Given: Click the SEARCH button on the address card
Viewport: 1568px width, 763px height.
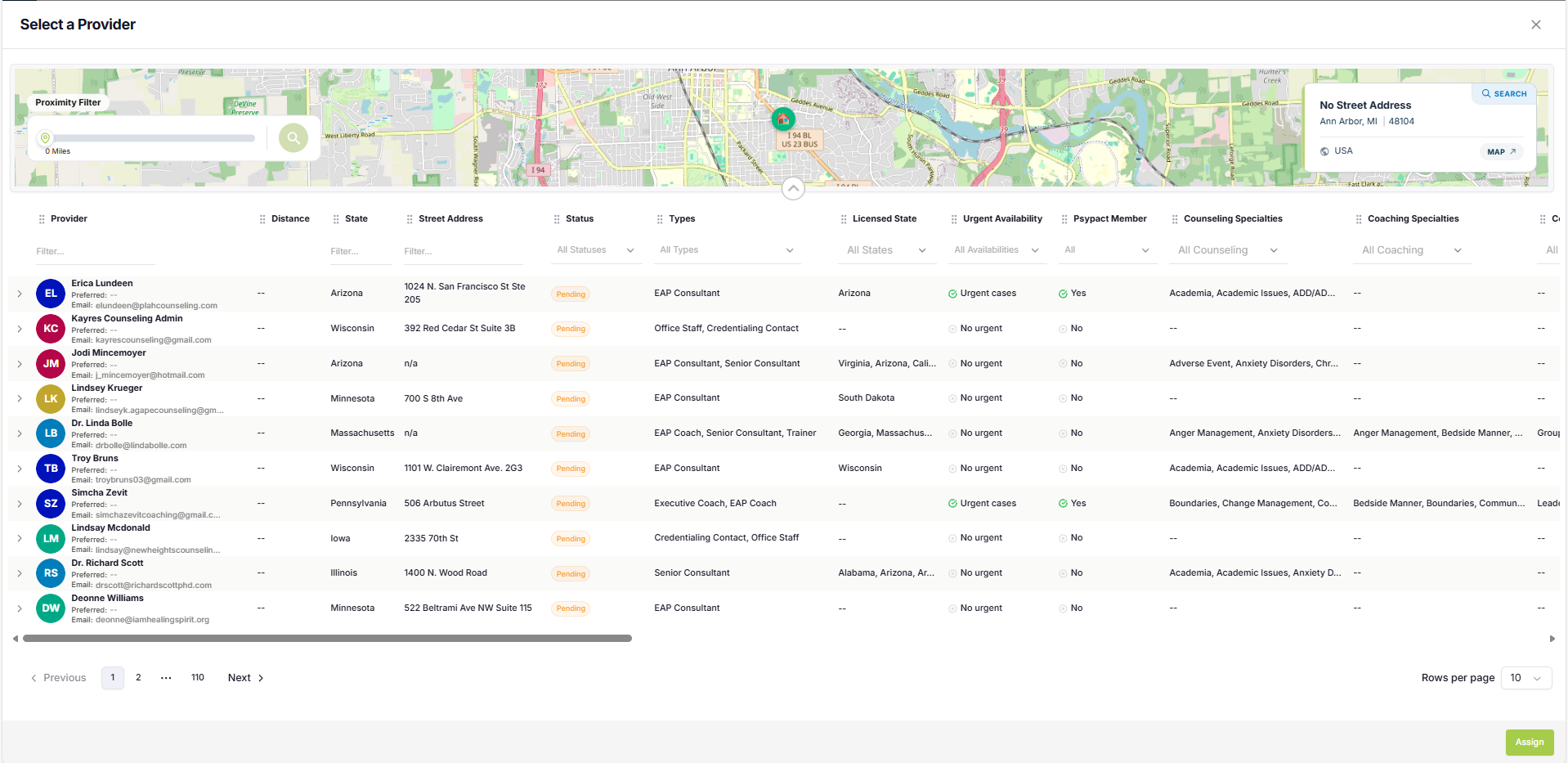Looking at the screenshot, I should point(1504,94).
